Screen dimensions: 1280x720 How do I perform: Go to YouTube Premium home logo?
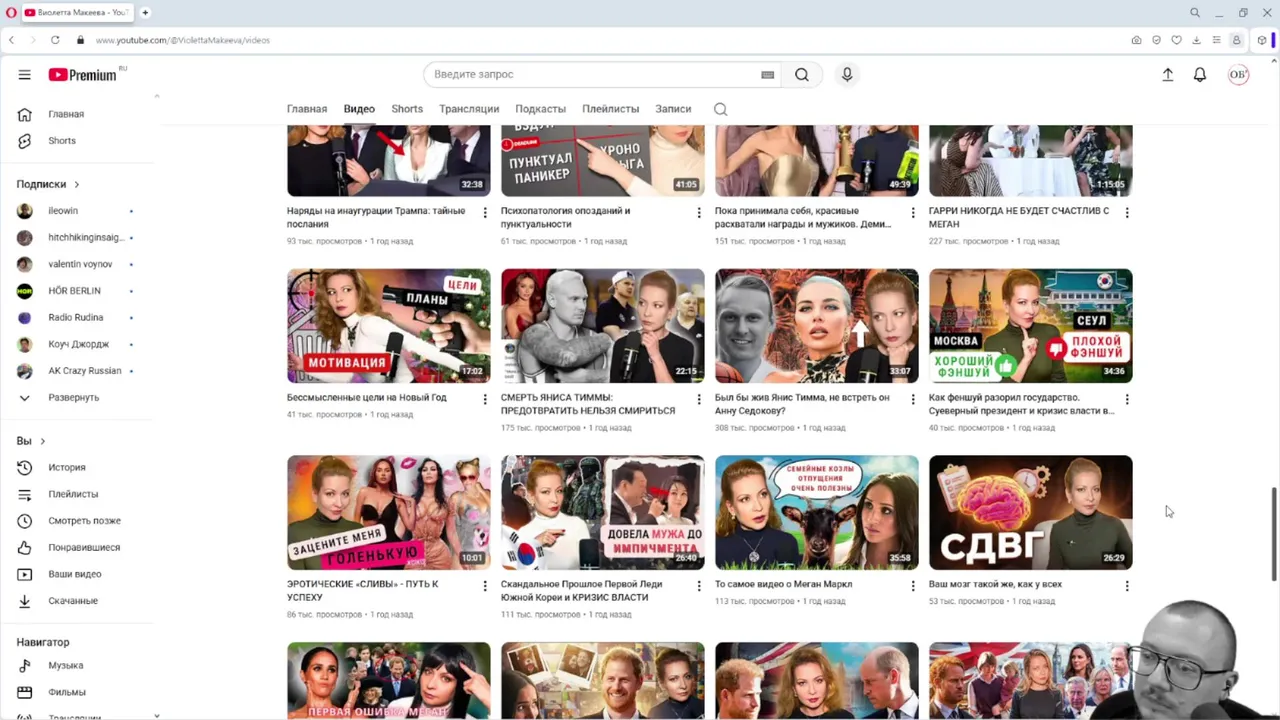point(83,75)
